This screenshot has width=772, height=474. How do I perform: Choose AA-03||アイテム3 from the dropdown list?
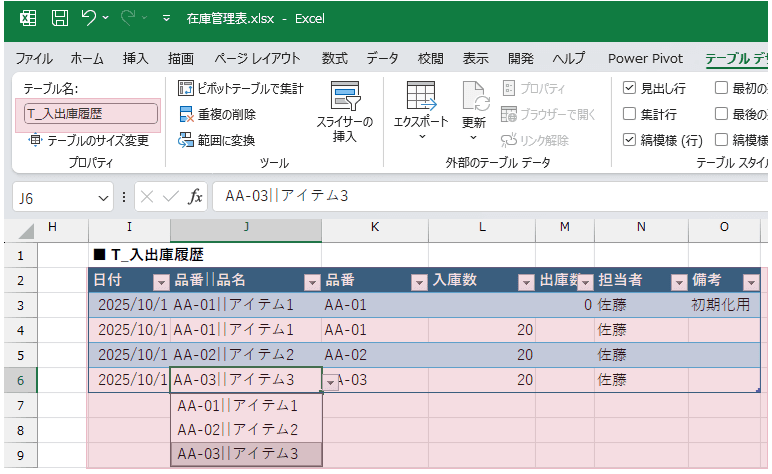point(247,454)
